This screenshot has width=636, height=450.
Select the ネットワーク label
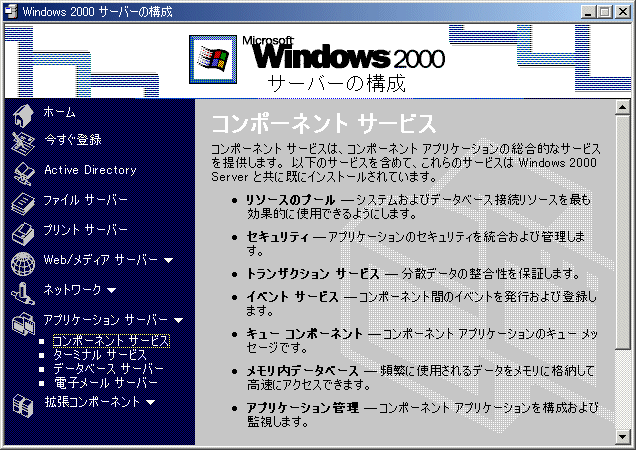73,290
